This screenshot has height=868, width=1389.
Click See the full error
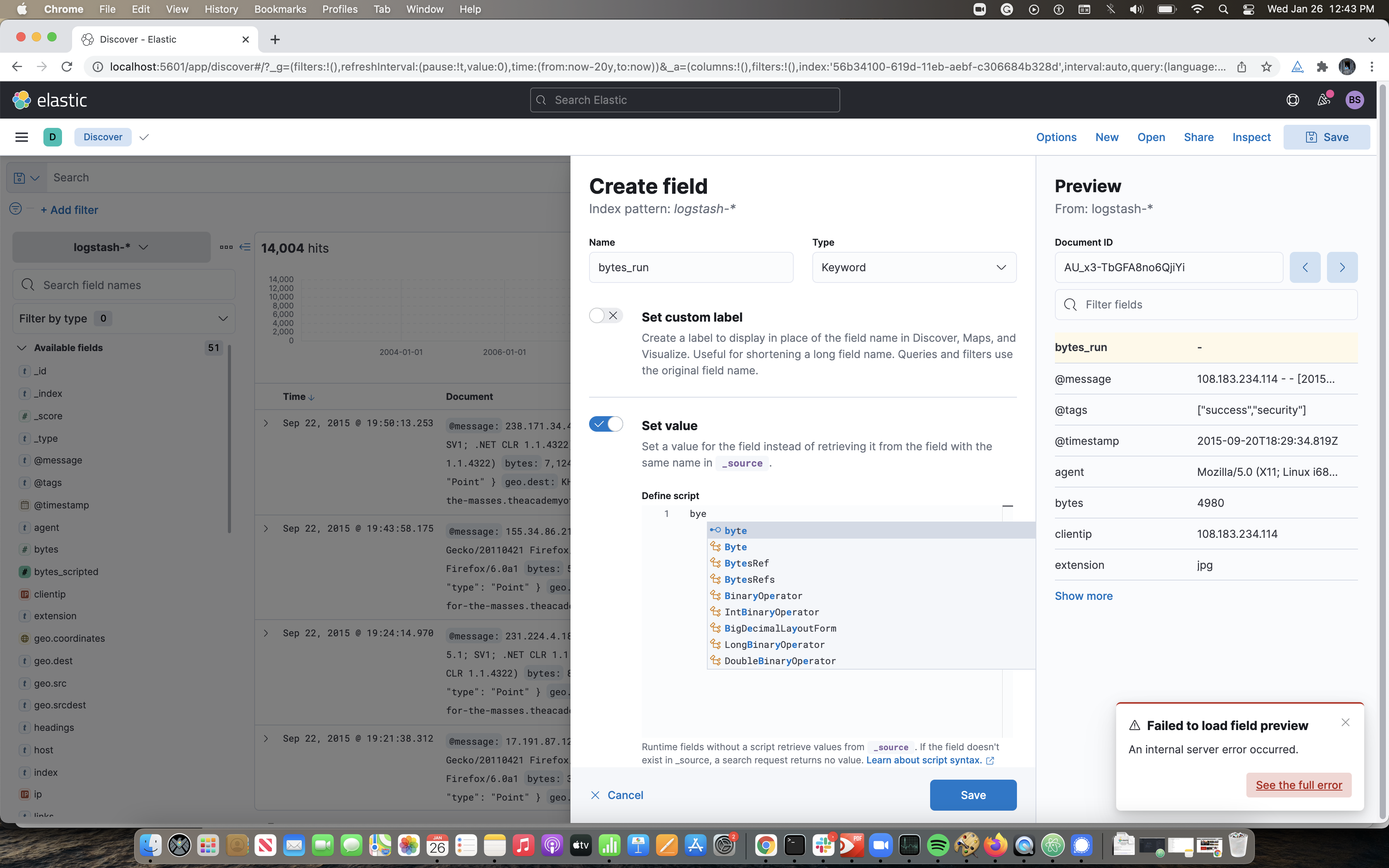(x=1298, y=785)
